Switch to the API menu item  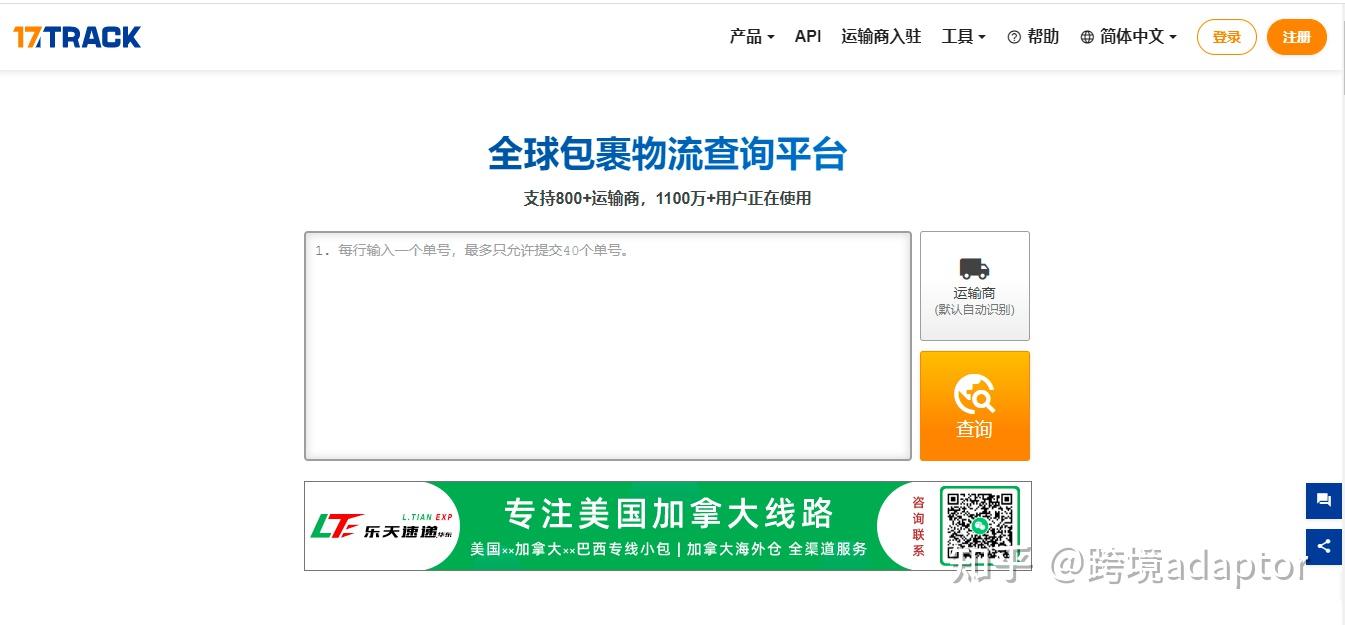pyautogui.click(x=807, y=36)
